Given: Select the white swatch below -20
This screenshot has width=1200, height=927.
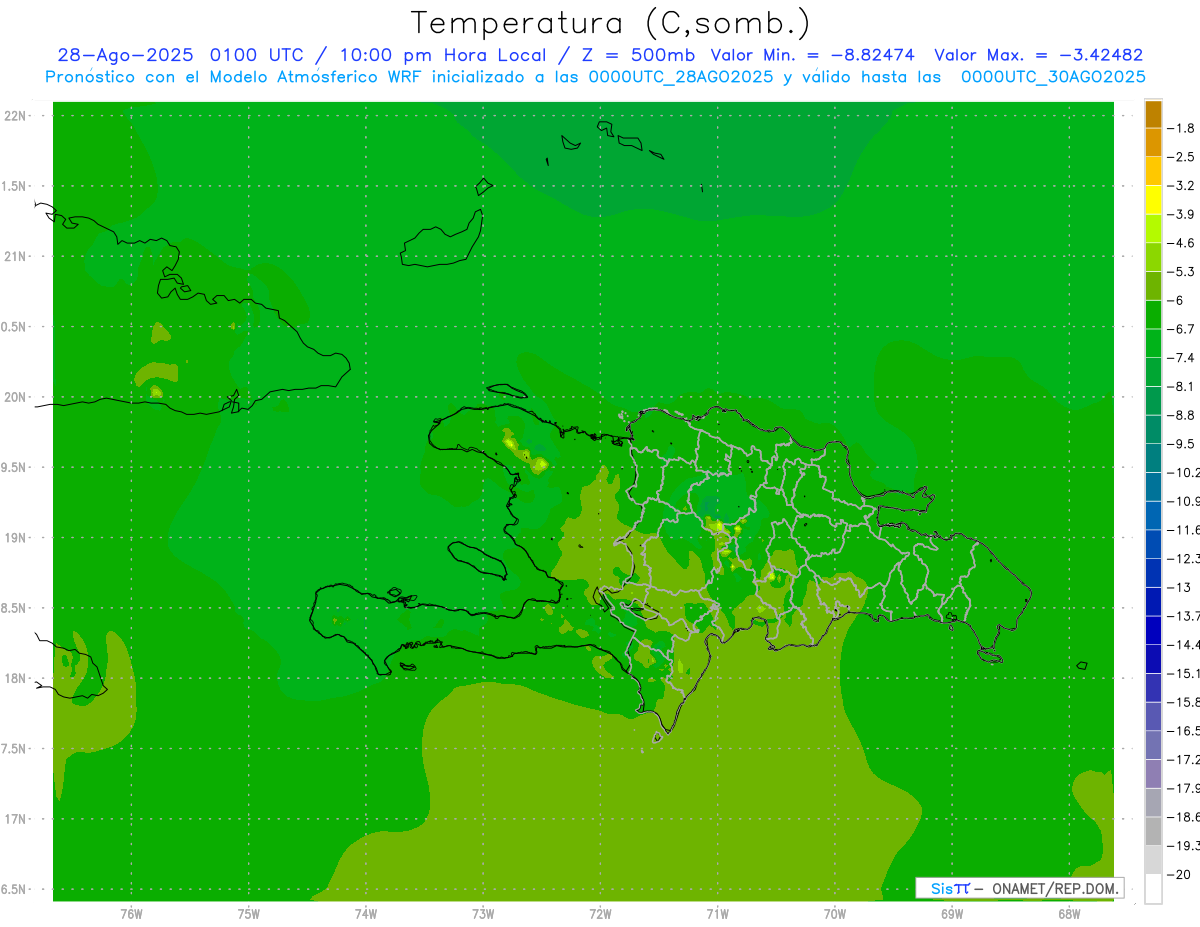Looking at the screenshot, I should (x=1153, y=889).
